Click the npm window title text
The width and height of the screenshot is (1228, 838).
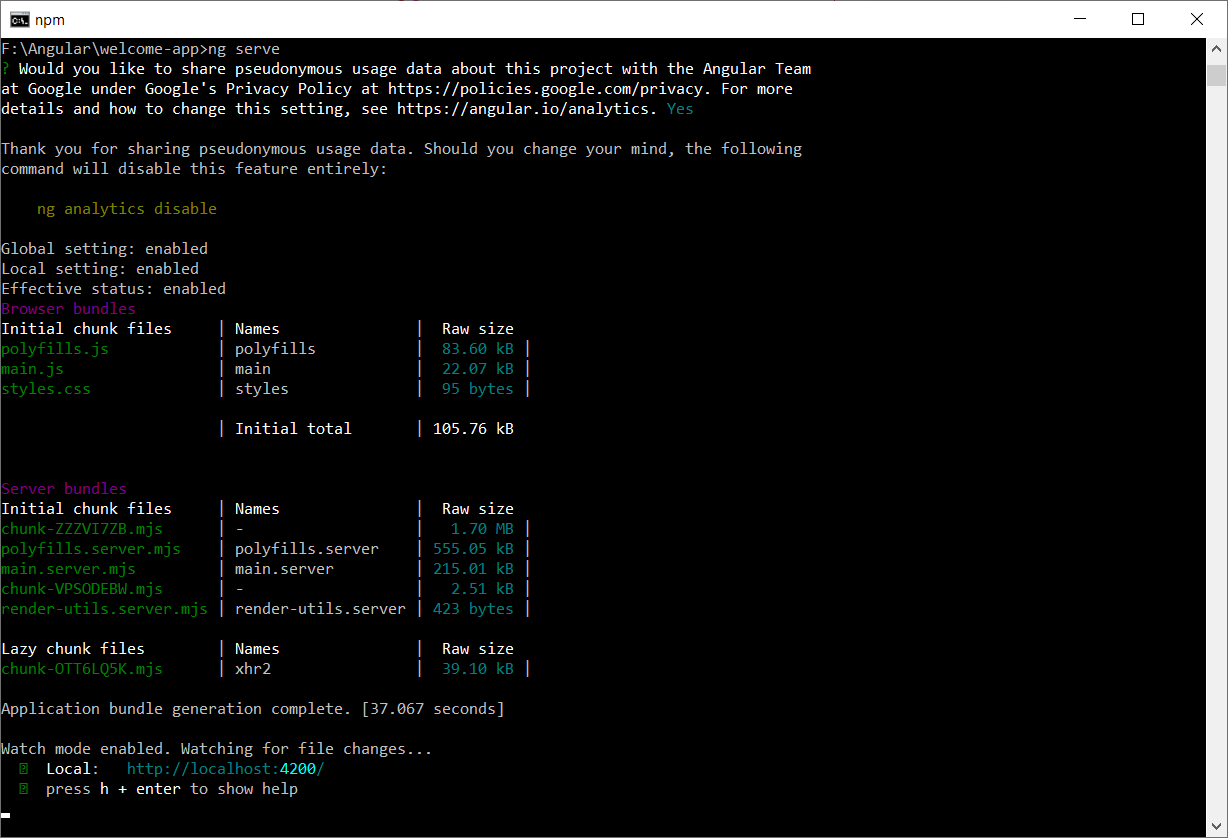pos(50,19)
